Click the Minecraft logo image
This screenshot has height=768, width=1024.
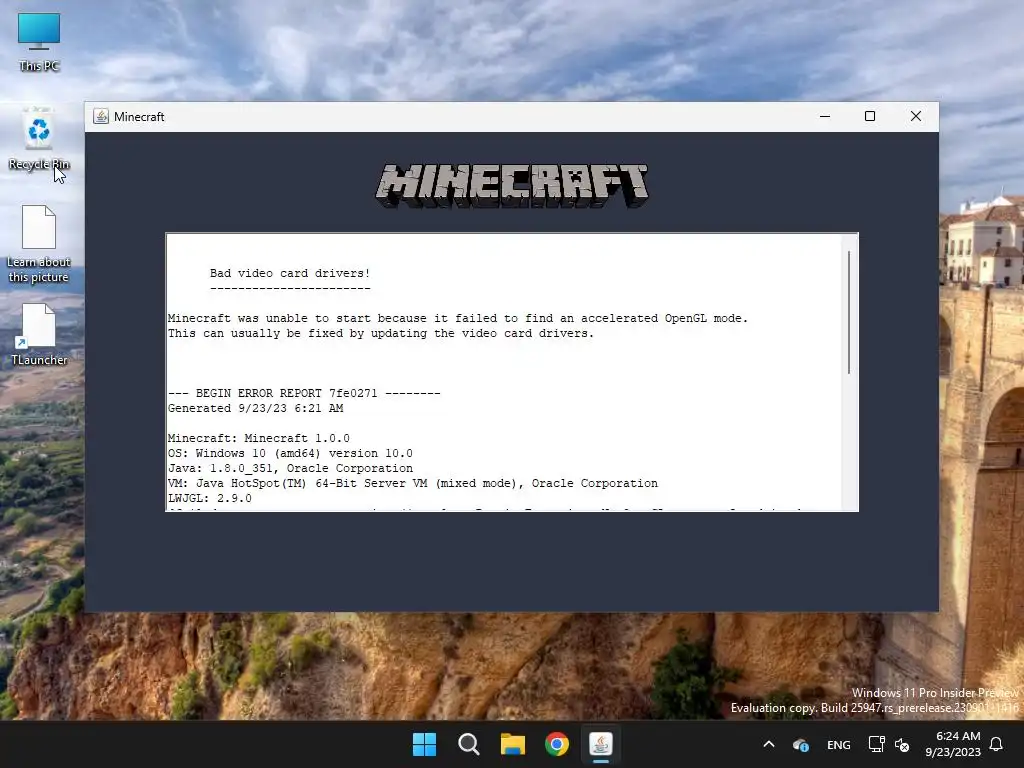coord(512,186)
